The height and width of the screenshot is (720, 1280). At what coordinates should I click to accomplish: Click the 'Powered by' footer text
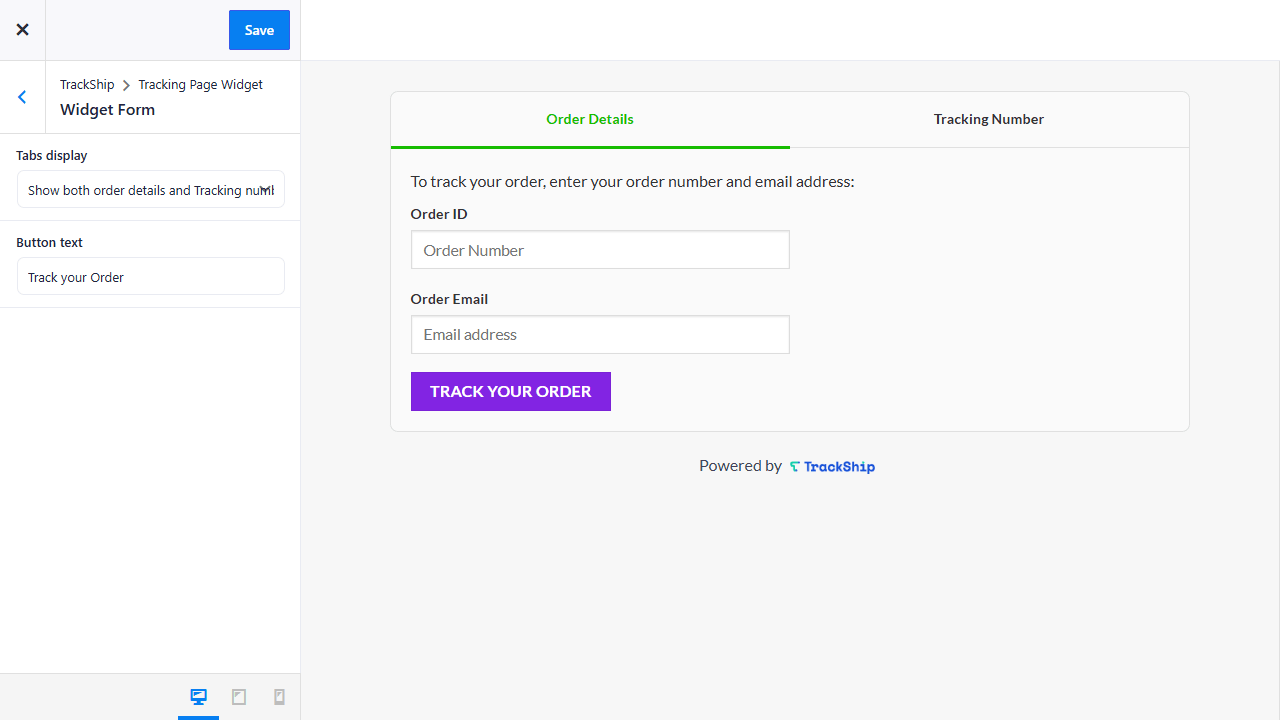coord(740,466)
